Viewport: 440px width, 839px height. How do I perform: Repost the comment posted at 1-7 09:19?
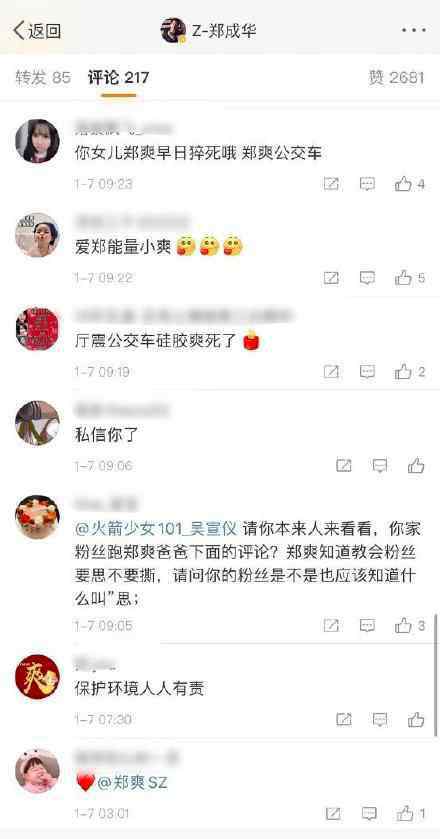pyautogui.click(x=331, y=372)
